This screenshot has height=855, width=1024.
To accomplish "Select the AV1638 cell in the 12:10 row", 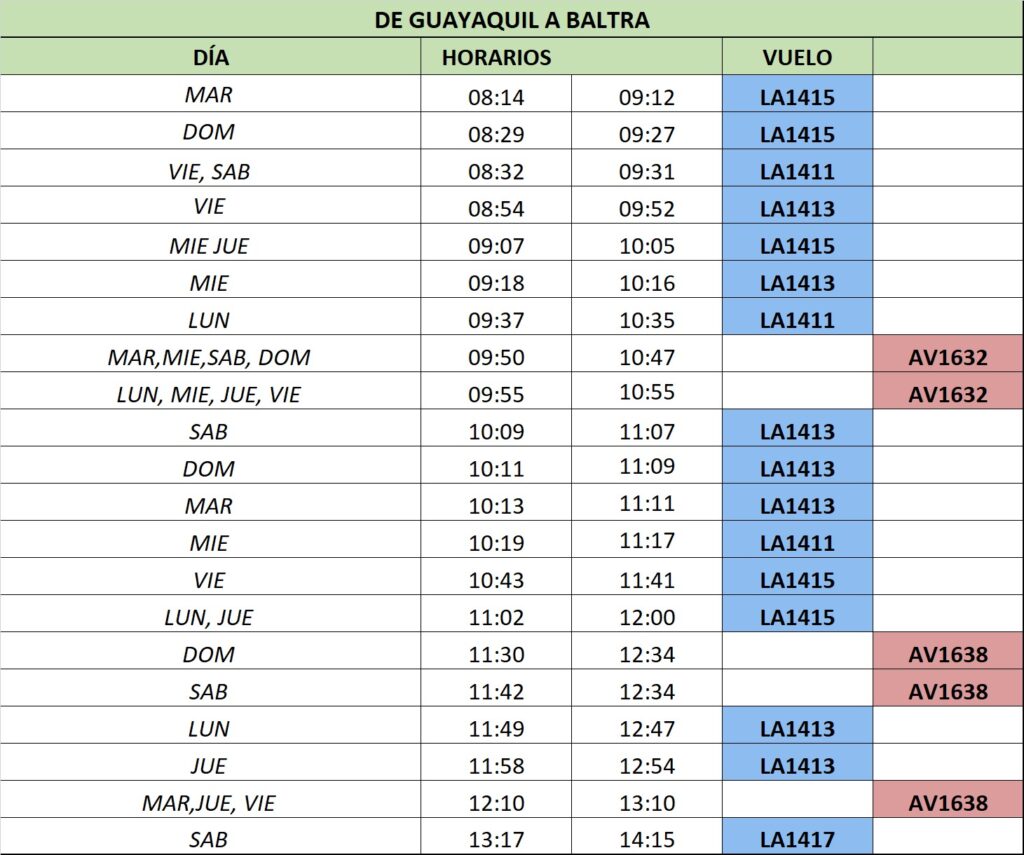I will pos(947,802).
